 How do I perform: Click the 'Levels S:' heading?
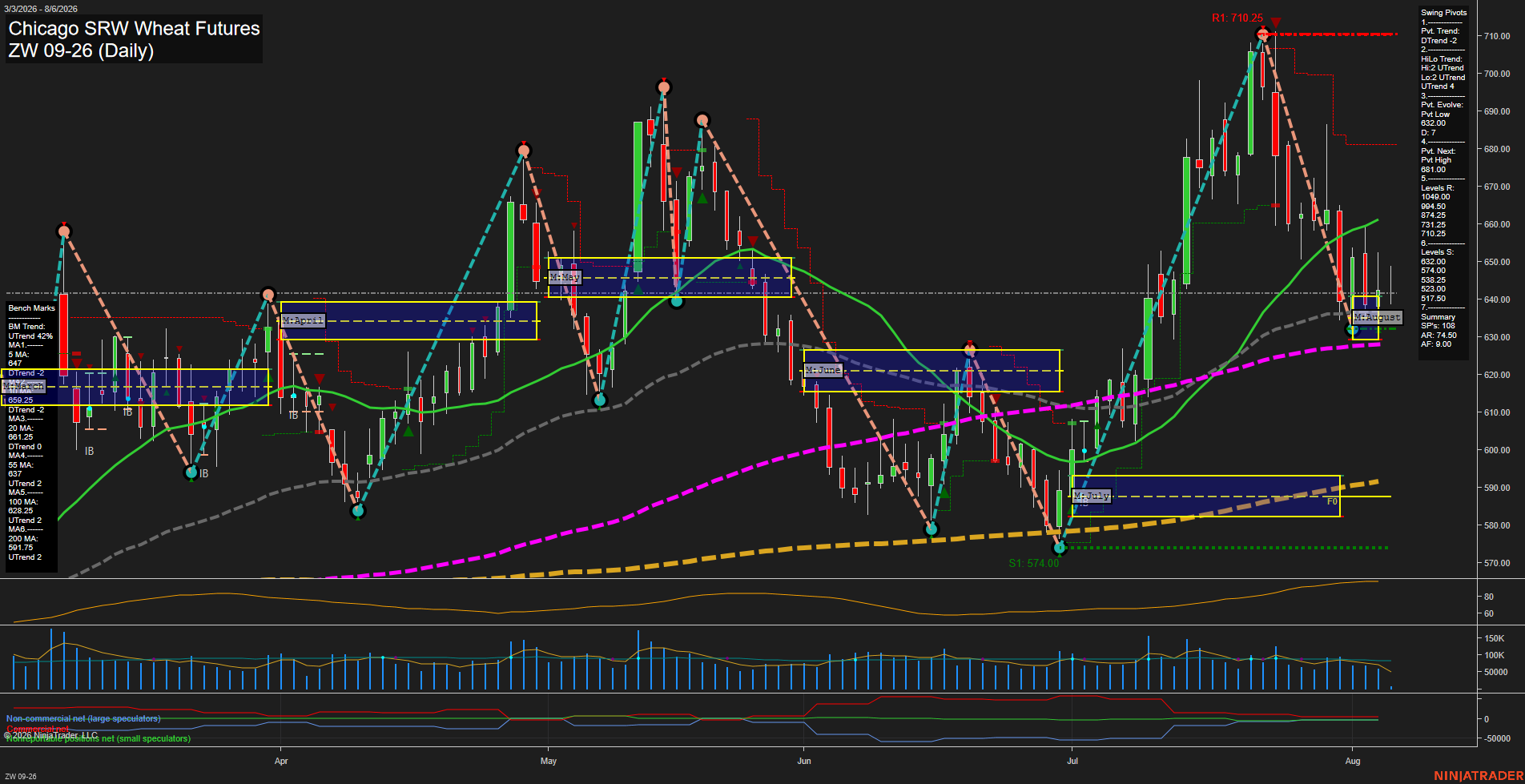pyautogui.click(x=1437, y=252)
